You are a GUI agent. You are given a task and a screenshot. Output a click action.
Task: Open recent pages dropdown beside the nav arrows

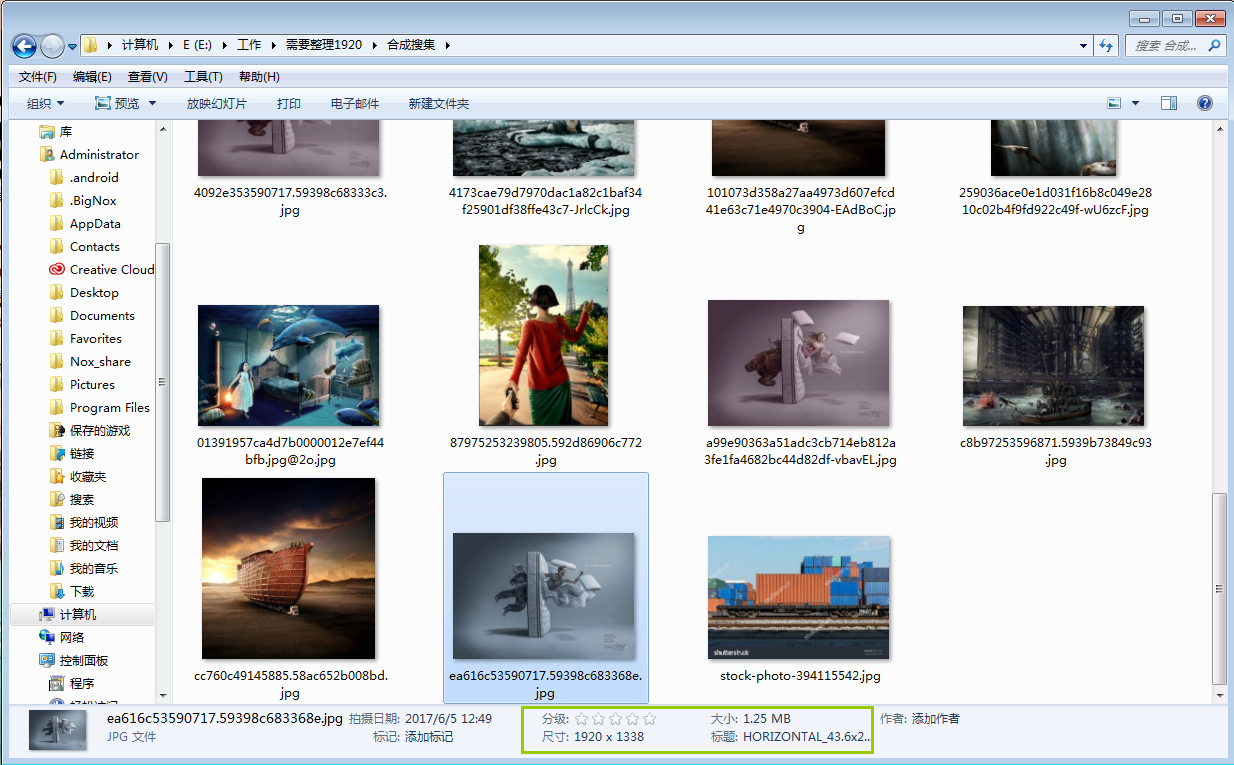point(72,47)
